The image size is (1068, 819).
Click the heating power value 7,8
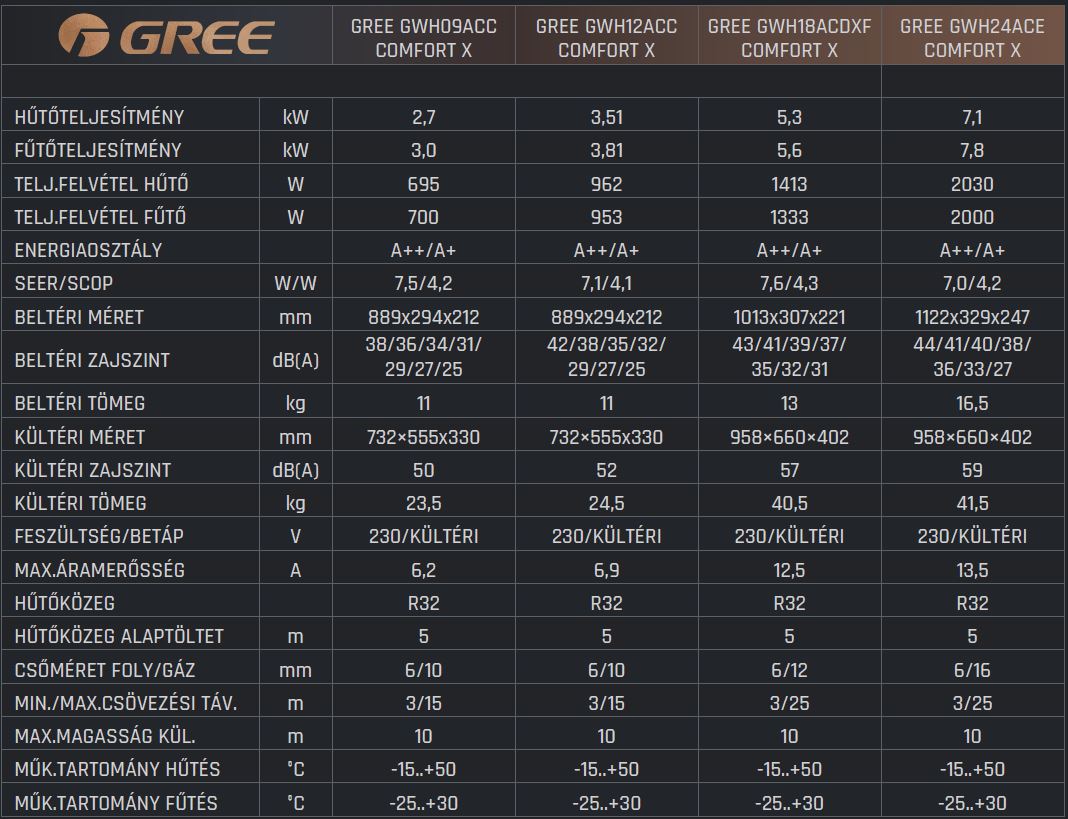972,151
